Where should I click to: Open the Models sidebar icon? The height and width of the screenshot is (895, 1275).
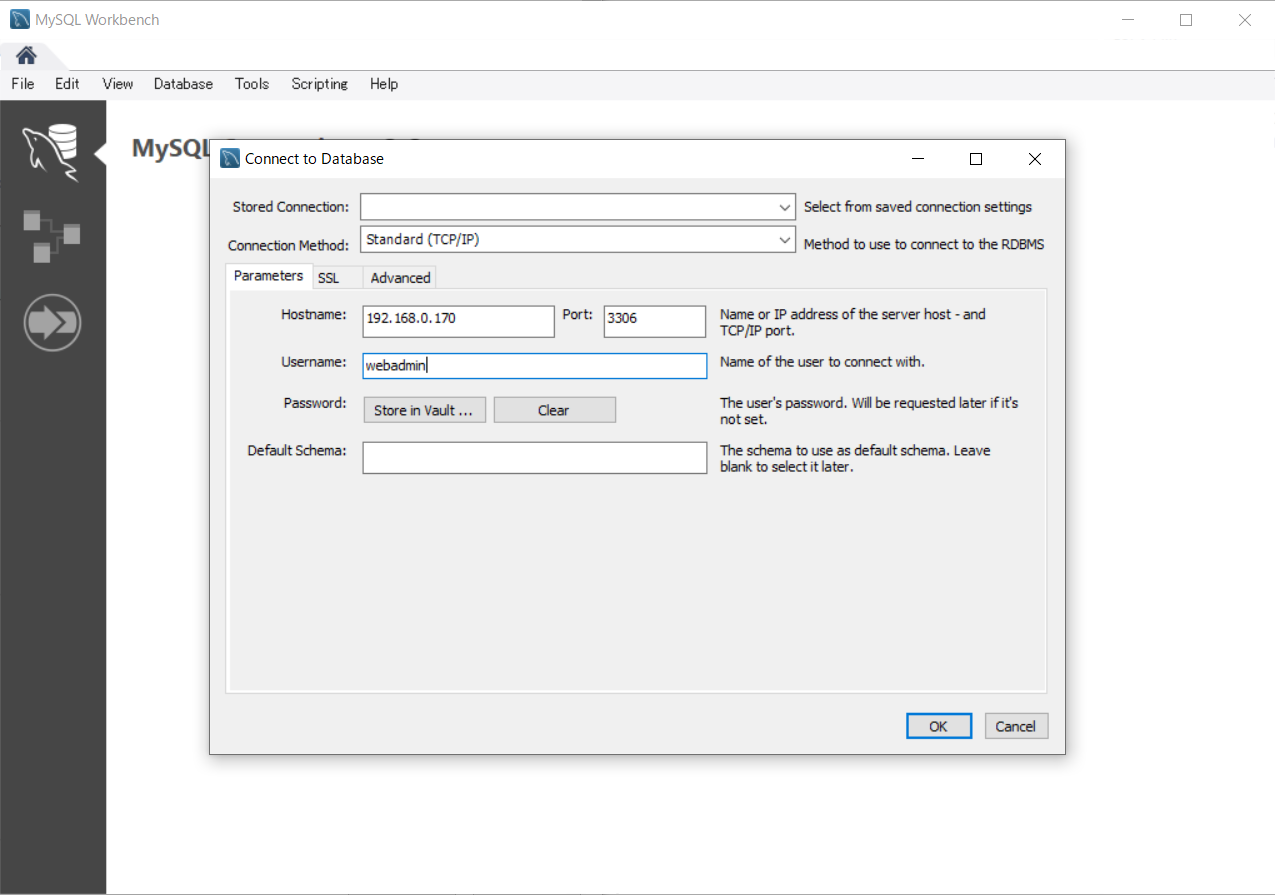tap(51, 236)
